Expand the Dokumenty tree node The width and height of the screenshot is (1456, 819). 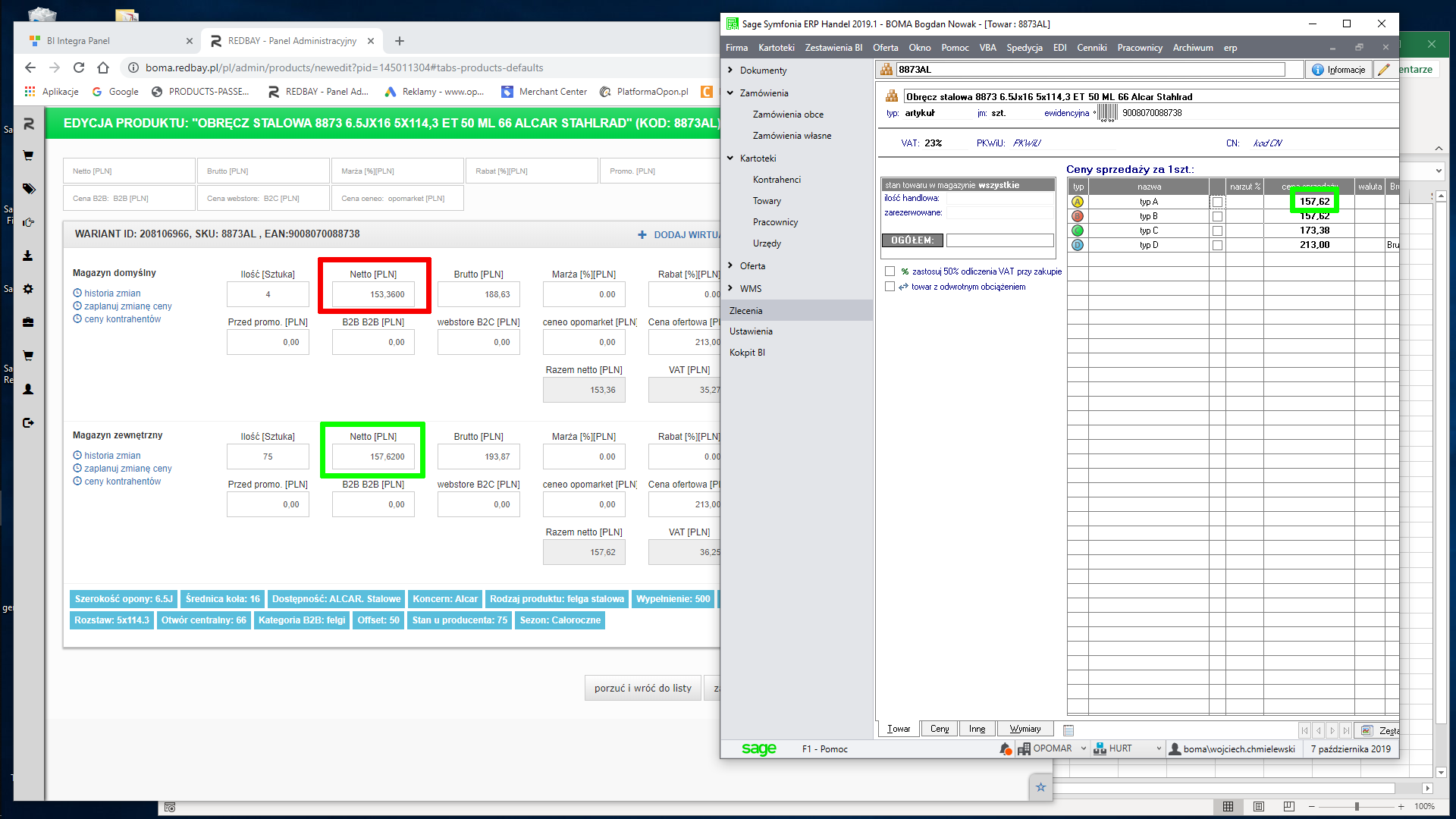(x=730, y=71)
